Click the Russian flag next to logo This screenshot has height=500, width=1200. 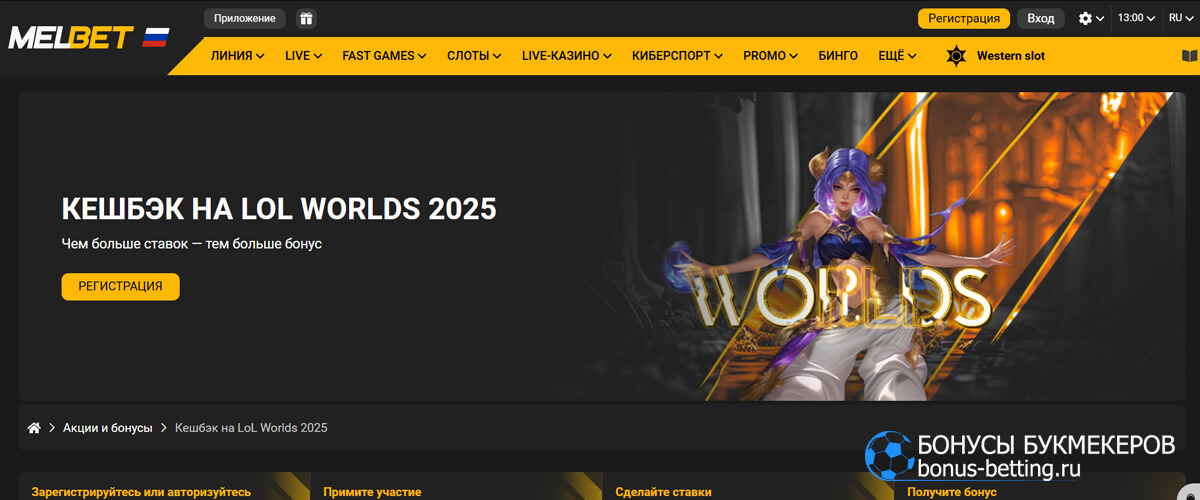coord(156,38)
